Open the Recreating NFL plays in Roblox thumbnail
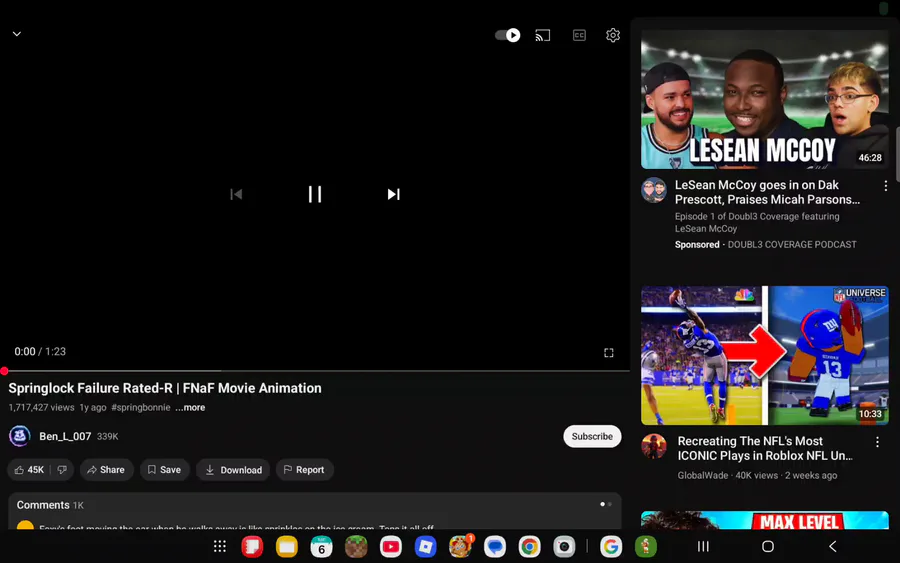900x563 pixels. 765,355
